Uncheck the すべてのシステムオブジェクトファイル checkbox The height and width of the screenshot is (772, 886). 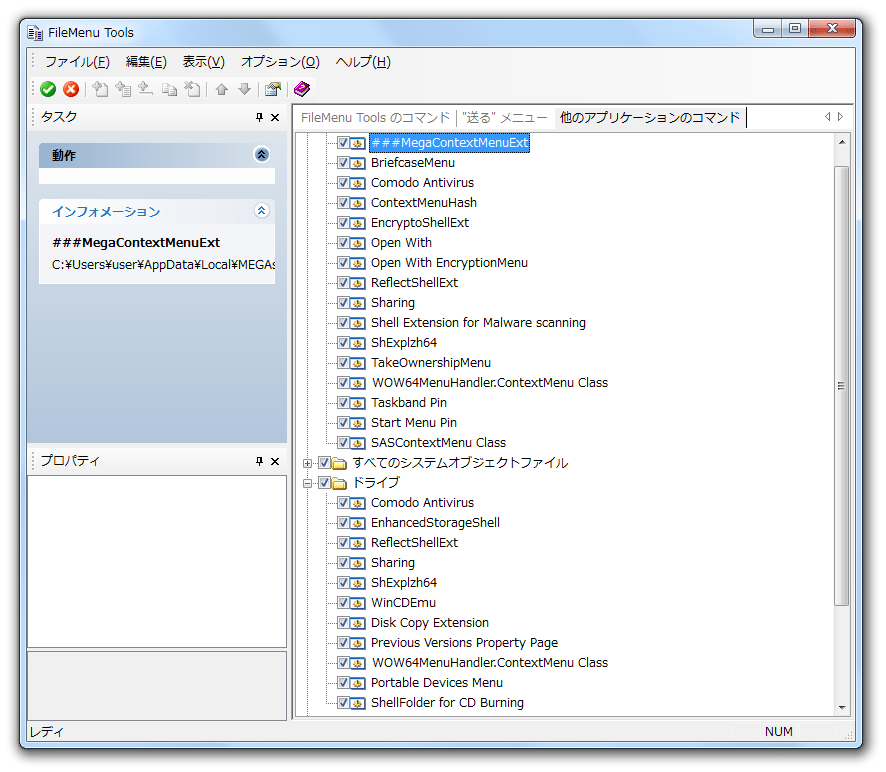[324, 463]
